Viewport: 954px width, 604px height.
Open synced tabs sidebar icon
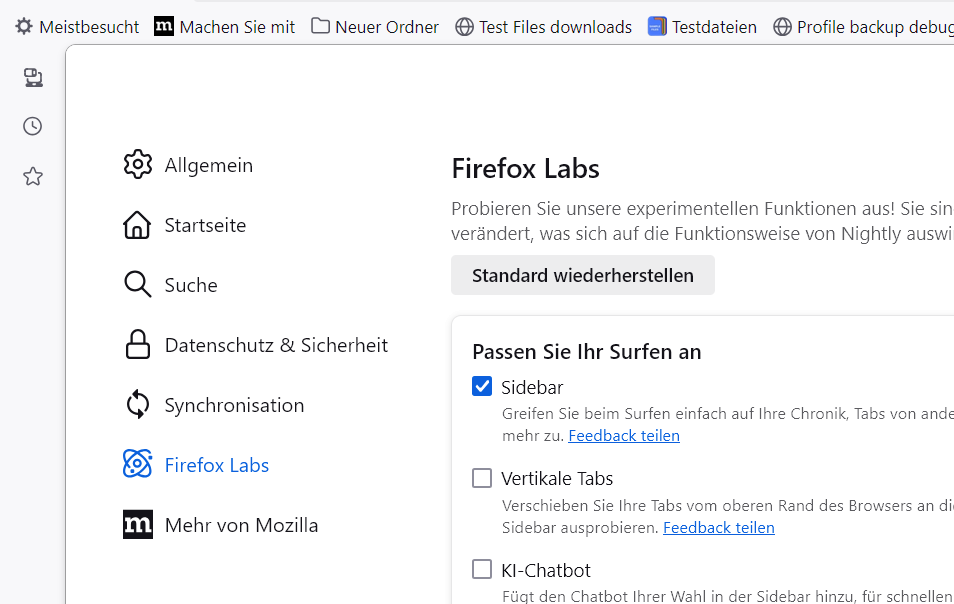coord(33,78)
